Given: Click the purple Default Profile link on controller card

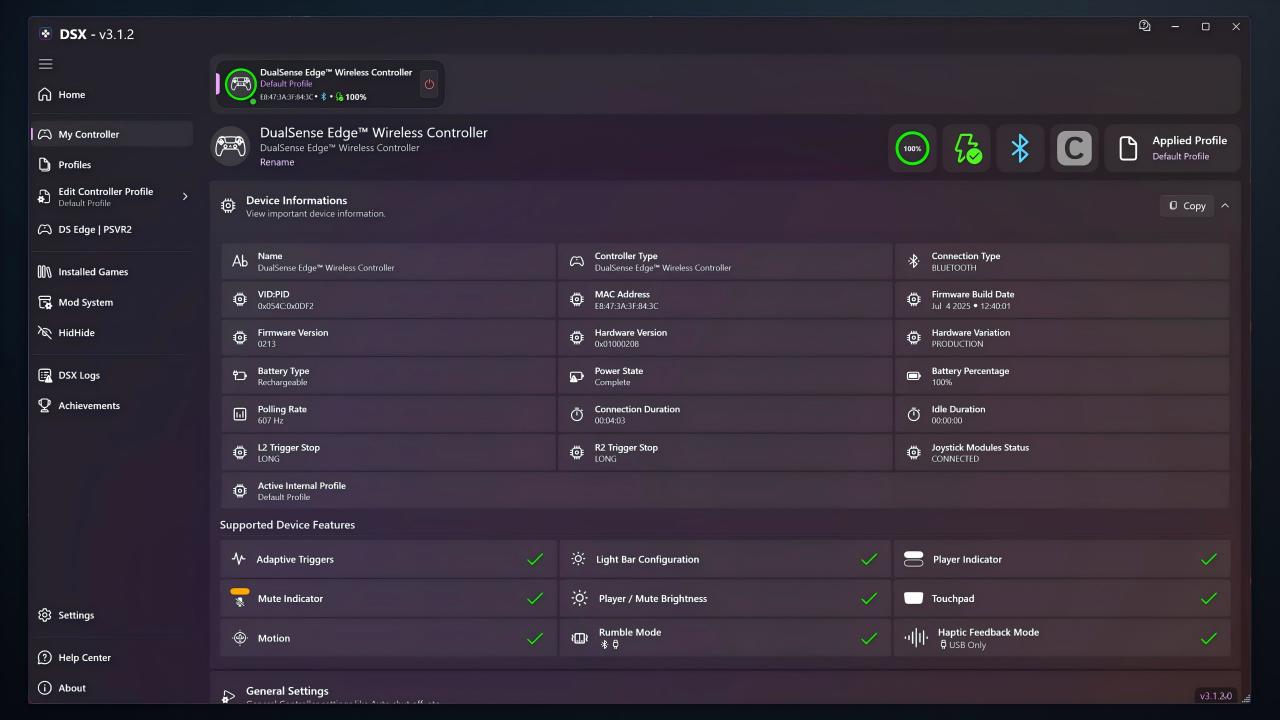Looking at the screenshot, I should (x=286, y=84).
